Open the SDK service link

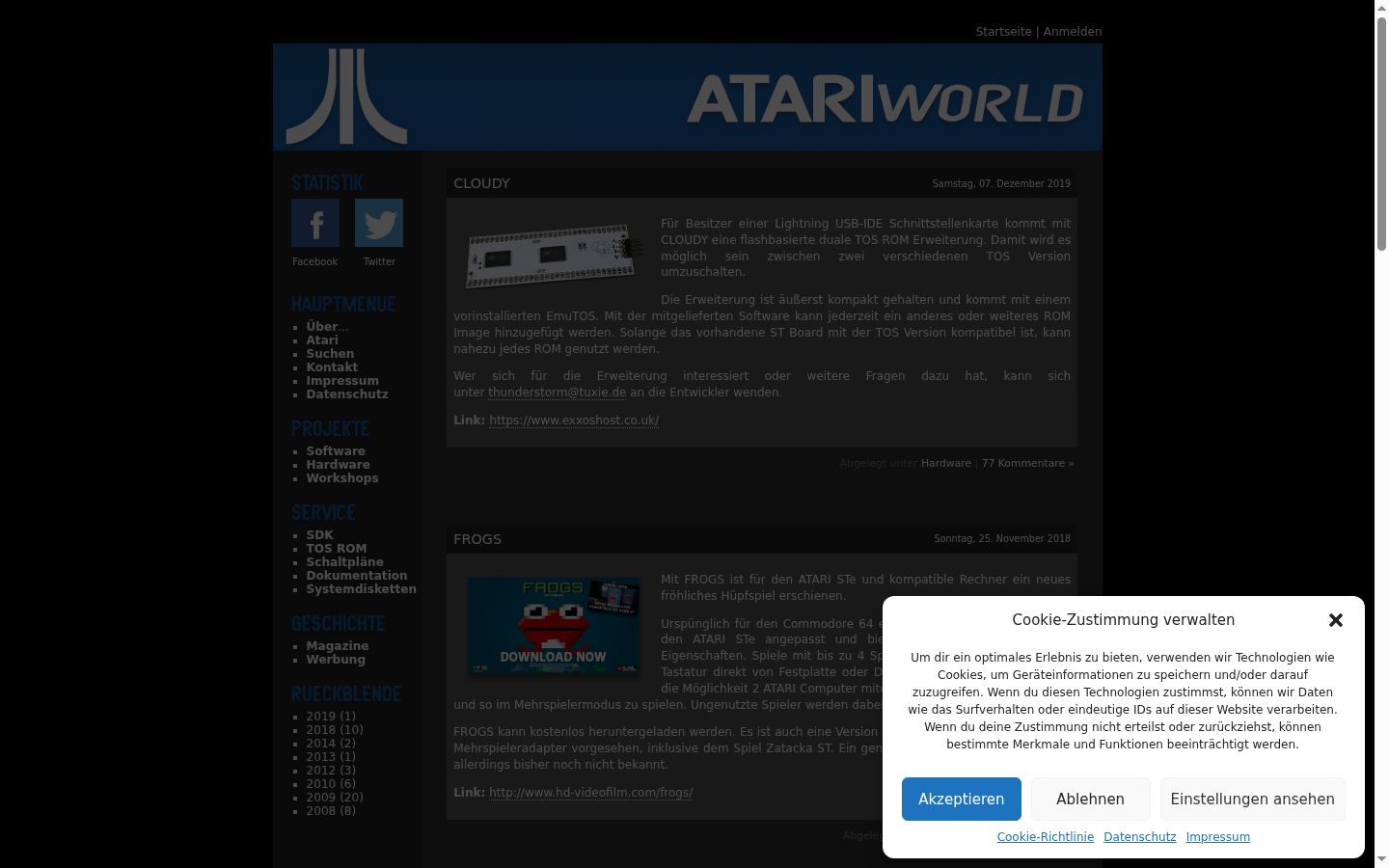[319, 535]
